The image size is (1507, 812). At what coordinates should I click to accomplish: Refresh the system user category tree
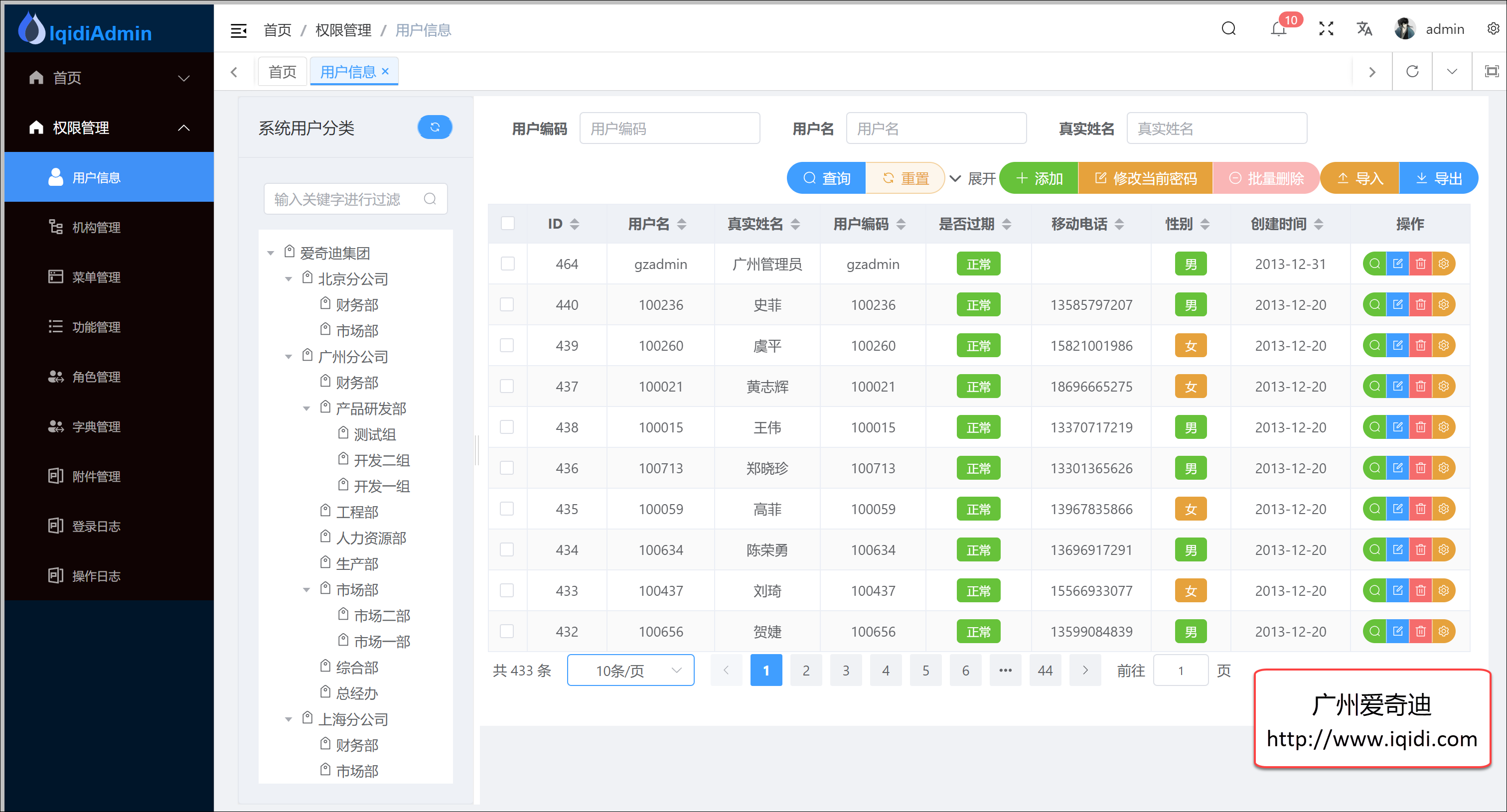[x=435, y=128]
